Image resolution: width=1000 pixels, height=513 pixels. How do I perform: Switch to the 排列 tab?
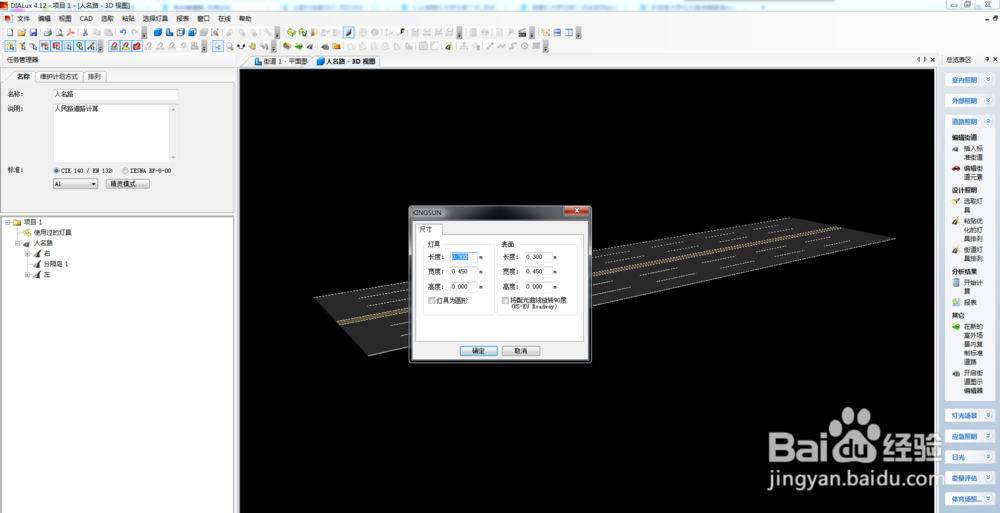coord(94,77)
